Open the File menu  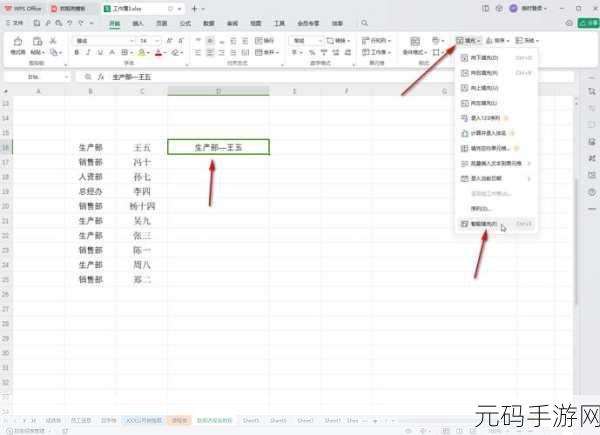coord(15,23)
